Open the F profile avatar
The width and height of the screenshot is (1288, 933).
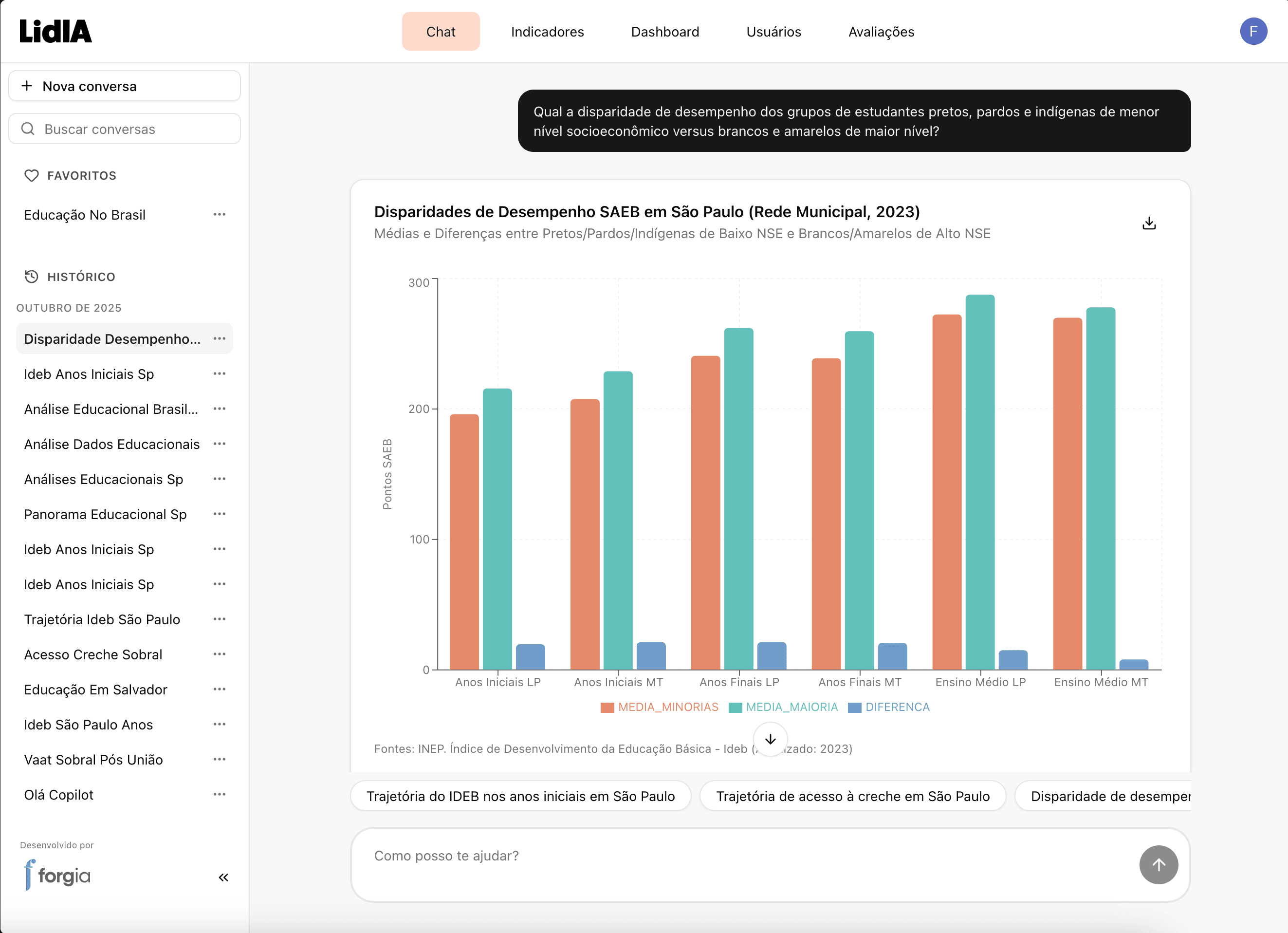click(1254, 31)
